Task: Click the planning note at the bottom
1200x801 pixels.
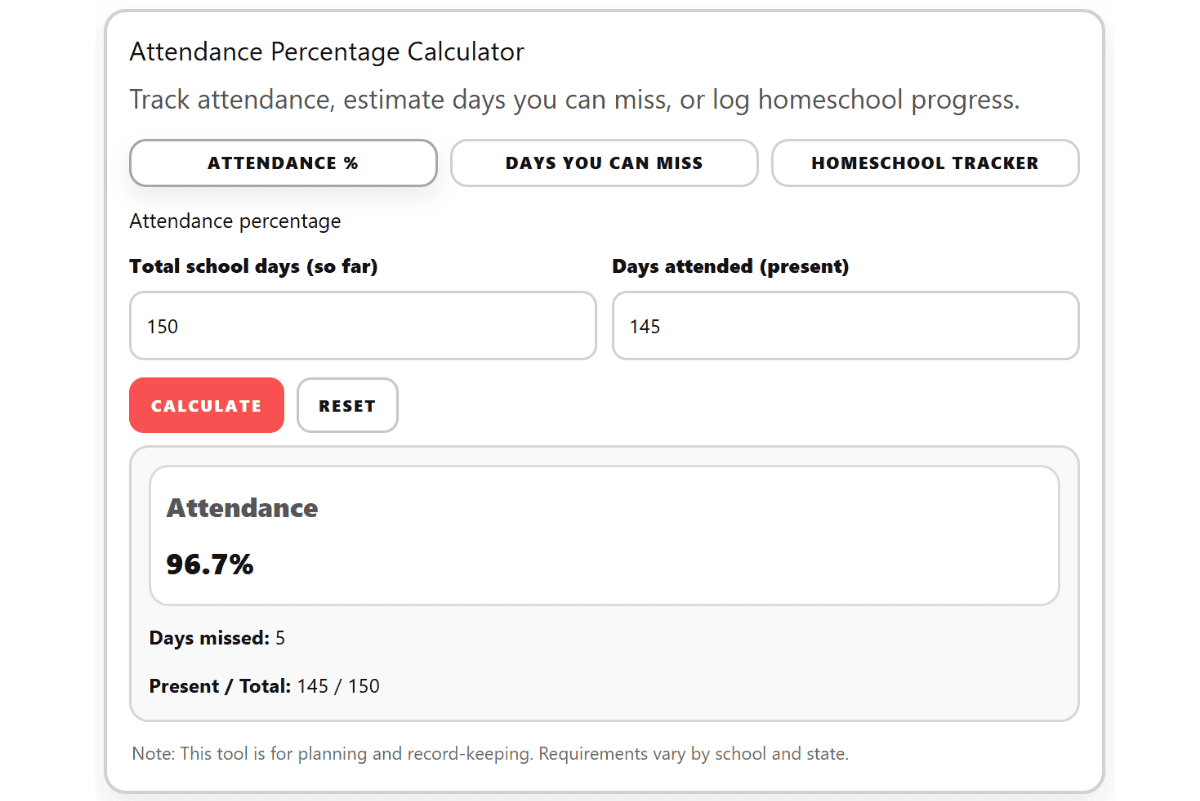Action: (487, 753)
